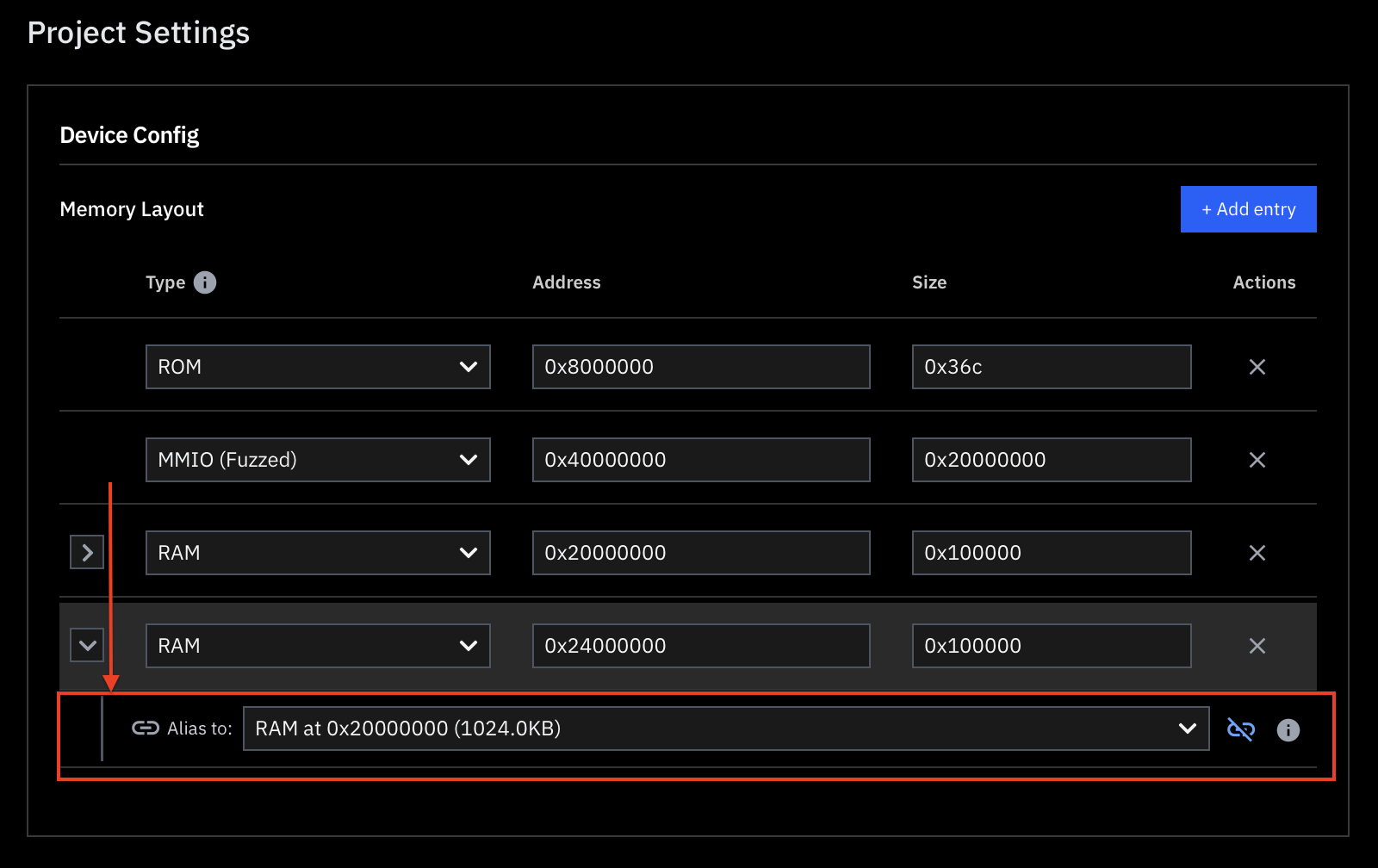Click the MMIO address 0x40000000 field
Image resolution: width=1378 pixels, height=868 pixels.
tap(700, 459)
